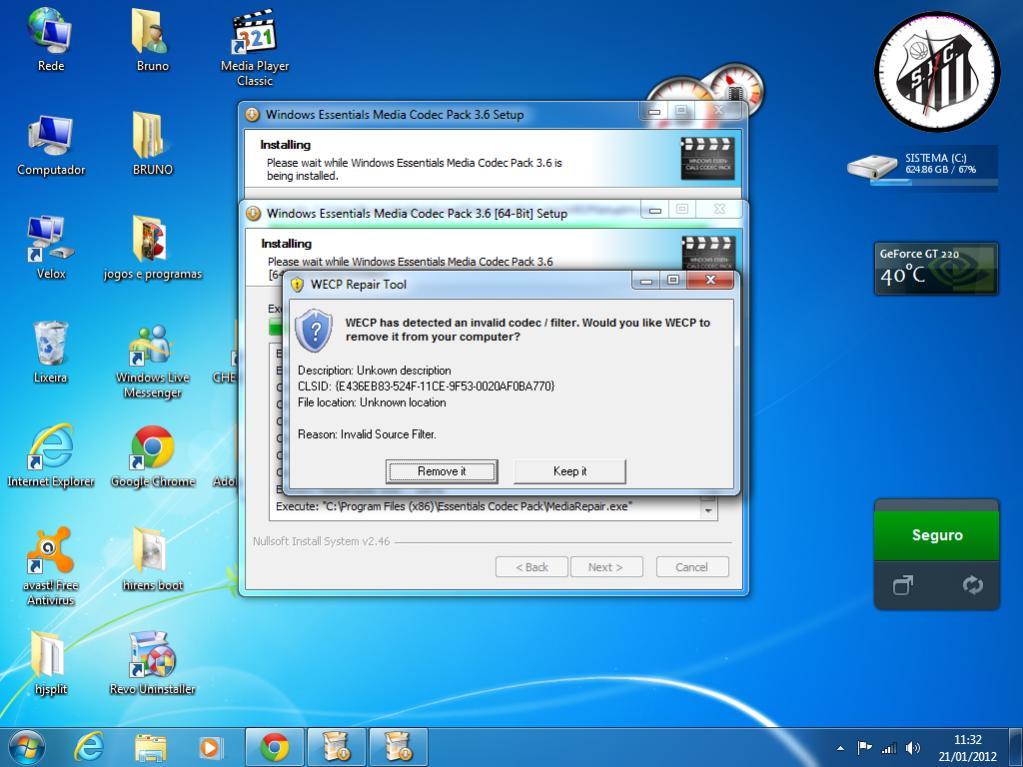This screenshot has width=1023, height=767.
Task: Click the Execute MediaRepair.exe log line
Action: [454, 506]
